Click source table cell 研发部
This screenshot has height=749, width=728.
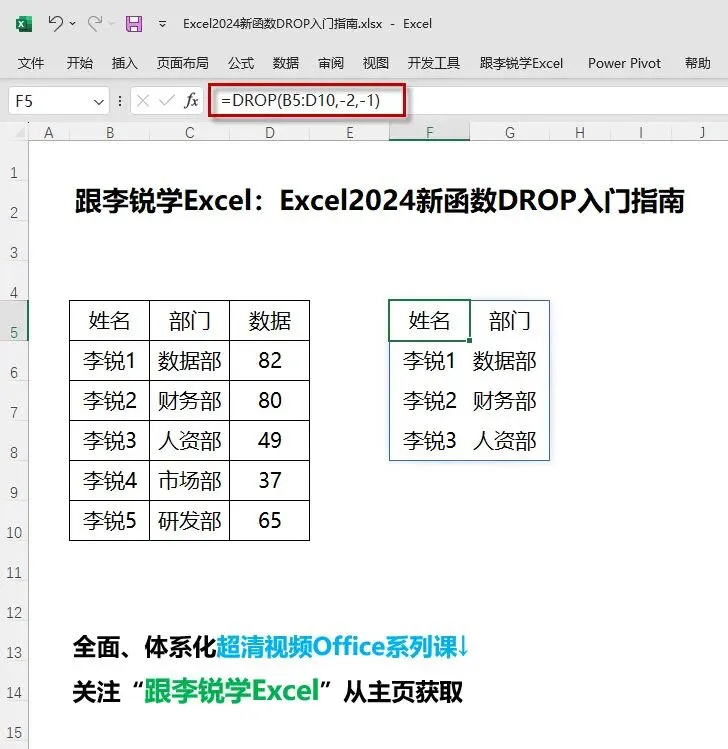[190, 521]
